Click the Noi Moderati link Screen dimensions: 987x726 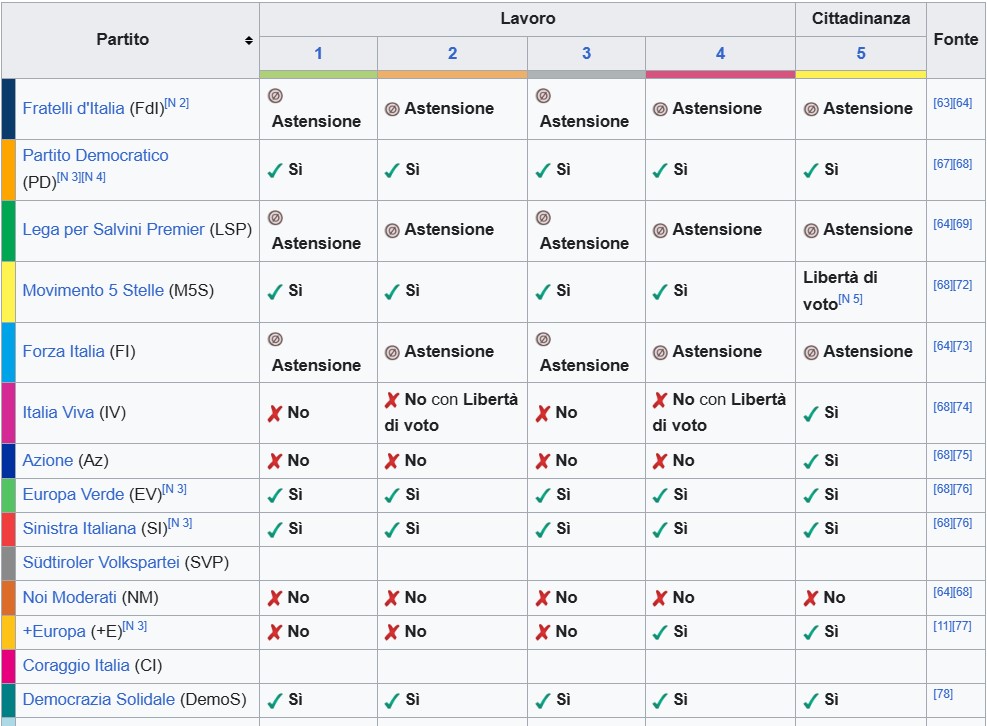click(69, 597)
